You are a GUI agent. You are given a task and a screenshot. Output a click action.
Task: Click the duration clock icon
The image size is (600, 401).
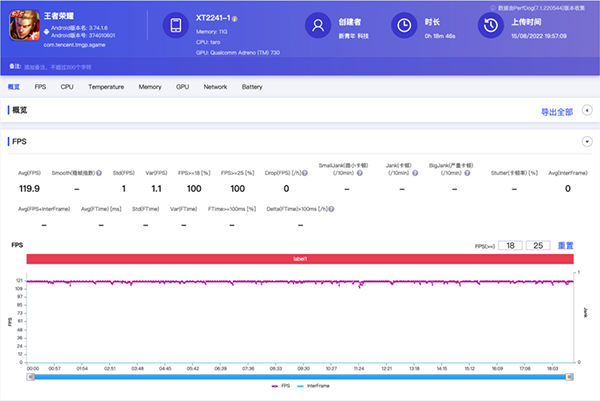[402, 26]
